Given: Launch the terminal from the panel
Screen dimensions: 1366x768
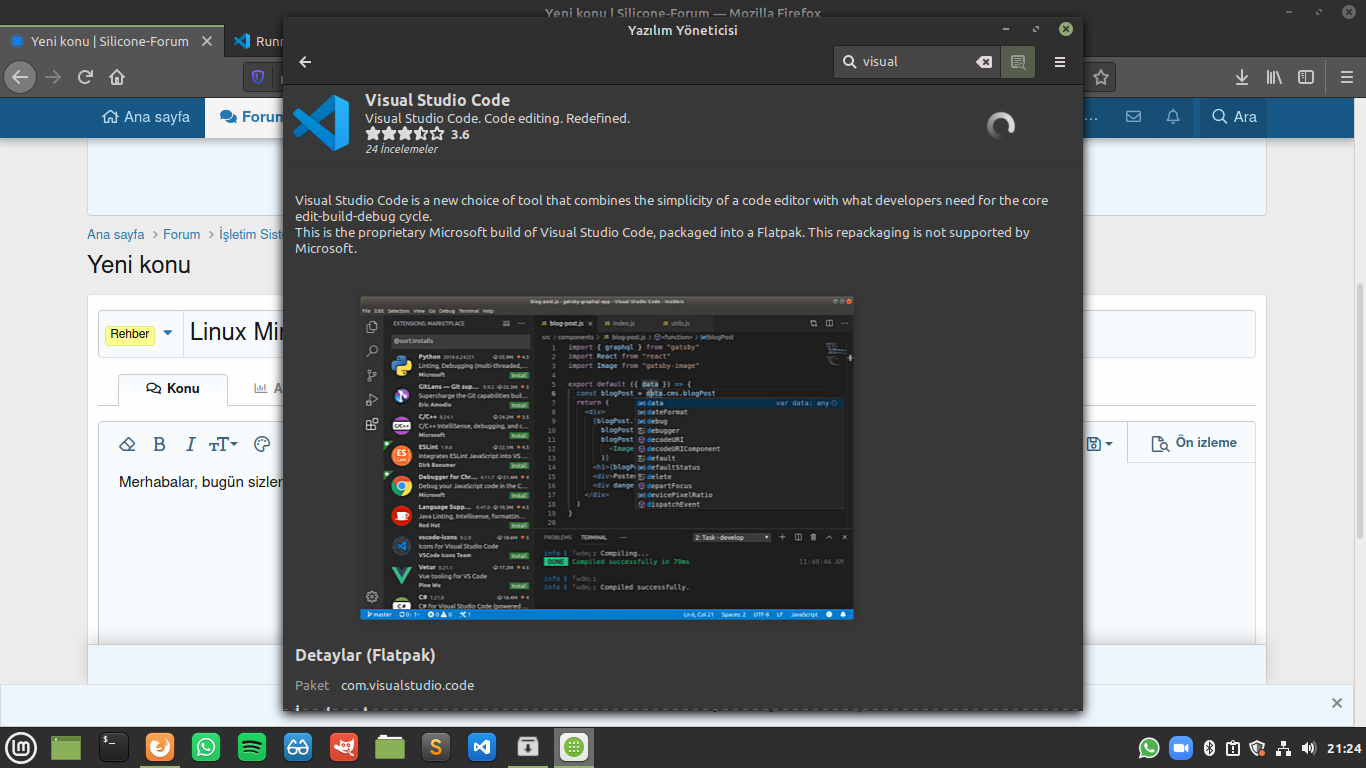Looking at the screenshot, I should click(x=114, y=747).
